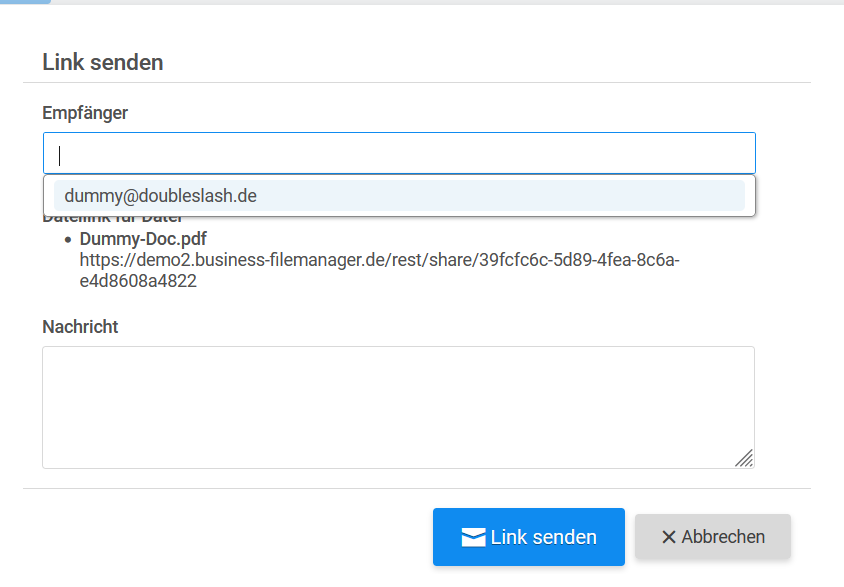Click the envelope icon on Link senden
The image size is (844, 587).
coord(473,538)
